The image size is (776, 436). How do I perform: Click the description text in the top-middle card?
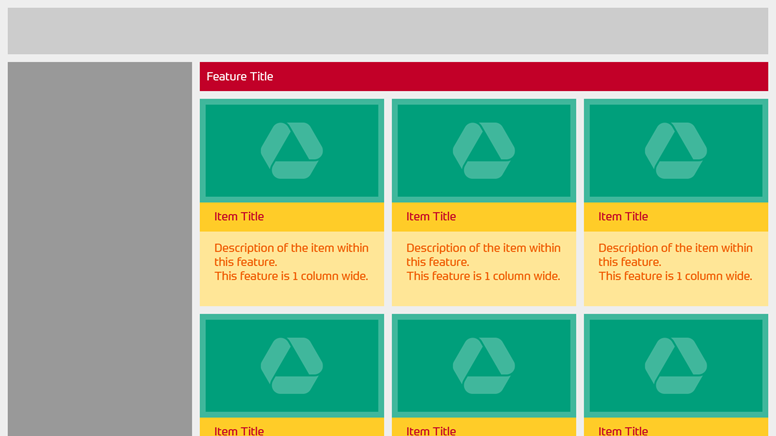click(483, 262)
